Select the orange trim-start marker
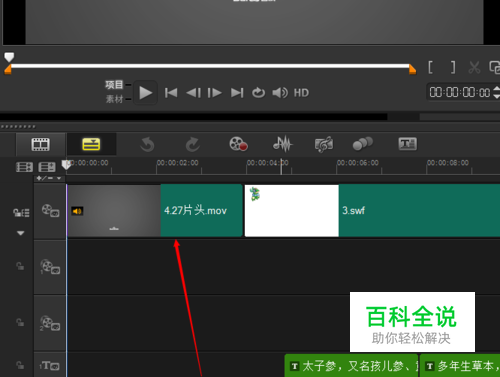500x377 pixels. click(8, 70)
